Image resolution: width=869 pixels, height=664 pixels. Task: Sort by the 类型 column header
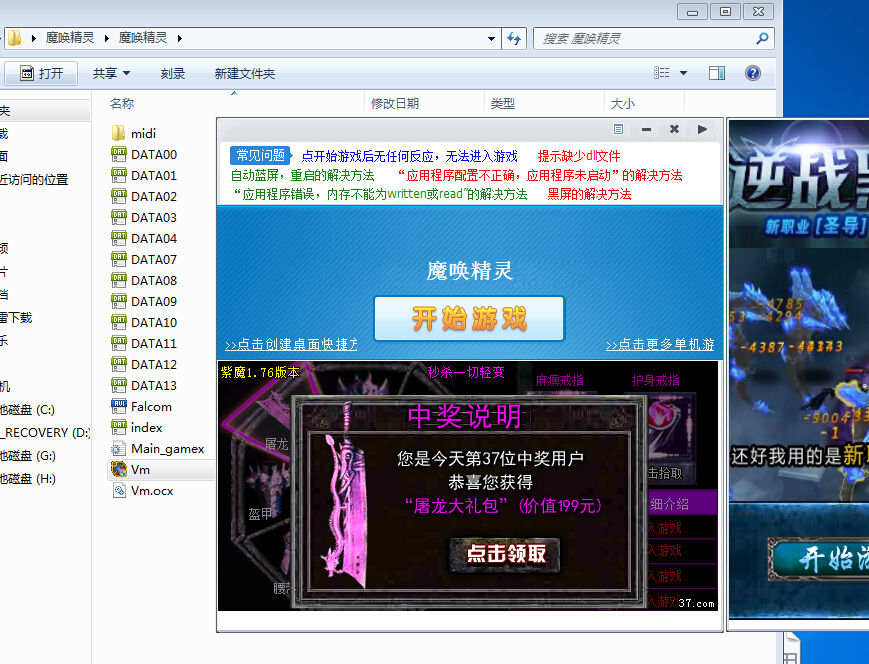click(503, 104)
